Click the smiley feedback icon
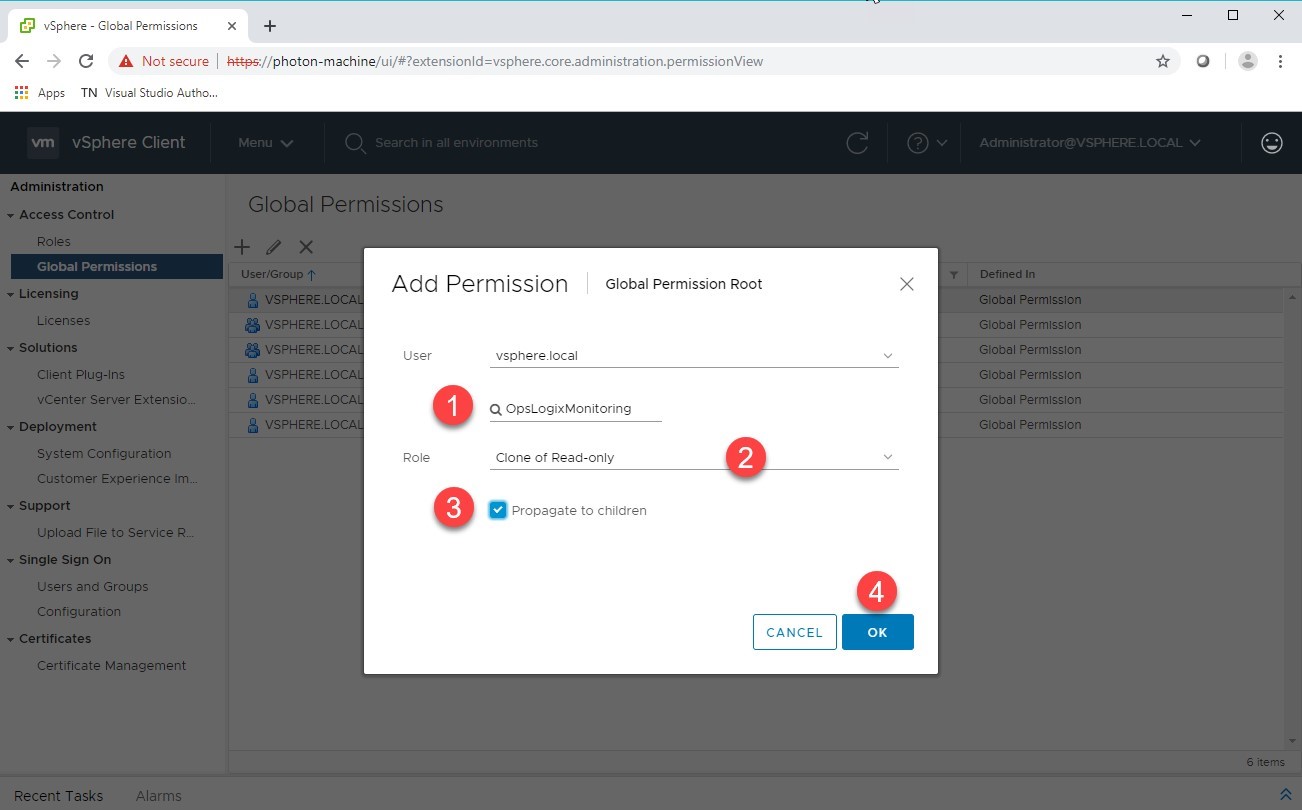 coord(1271,143)
